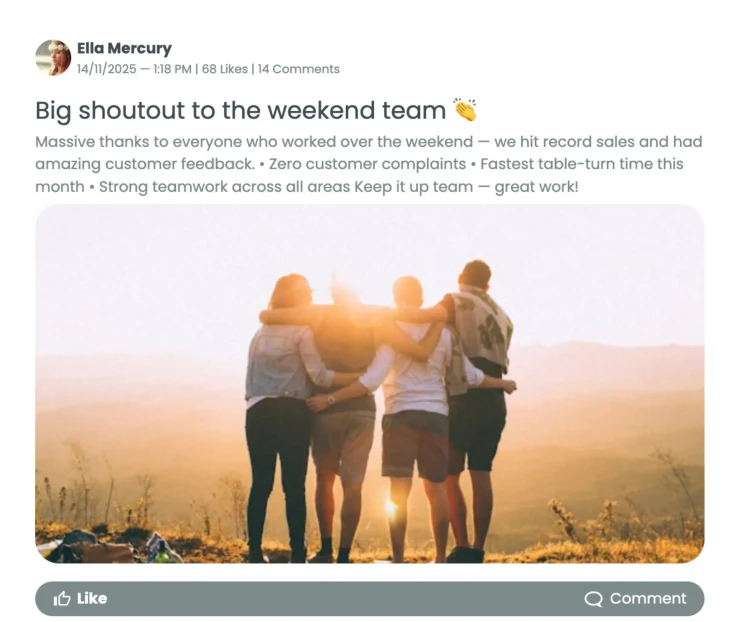
Task: Click the speech bubble Comment icon
Action: pos(593,599)
